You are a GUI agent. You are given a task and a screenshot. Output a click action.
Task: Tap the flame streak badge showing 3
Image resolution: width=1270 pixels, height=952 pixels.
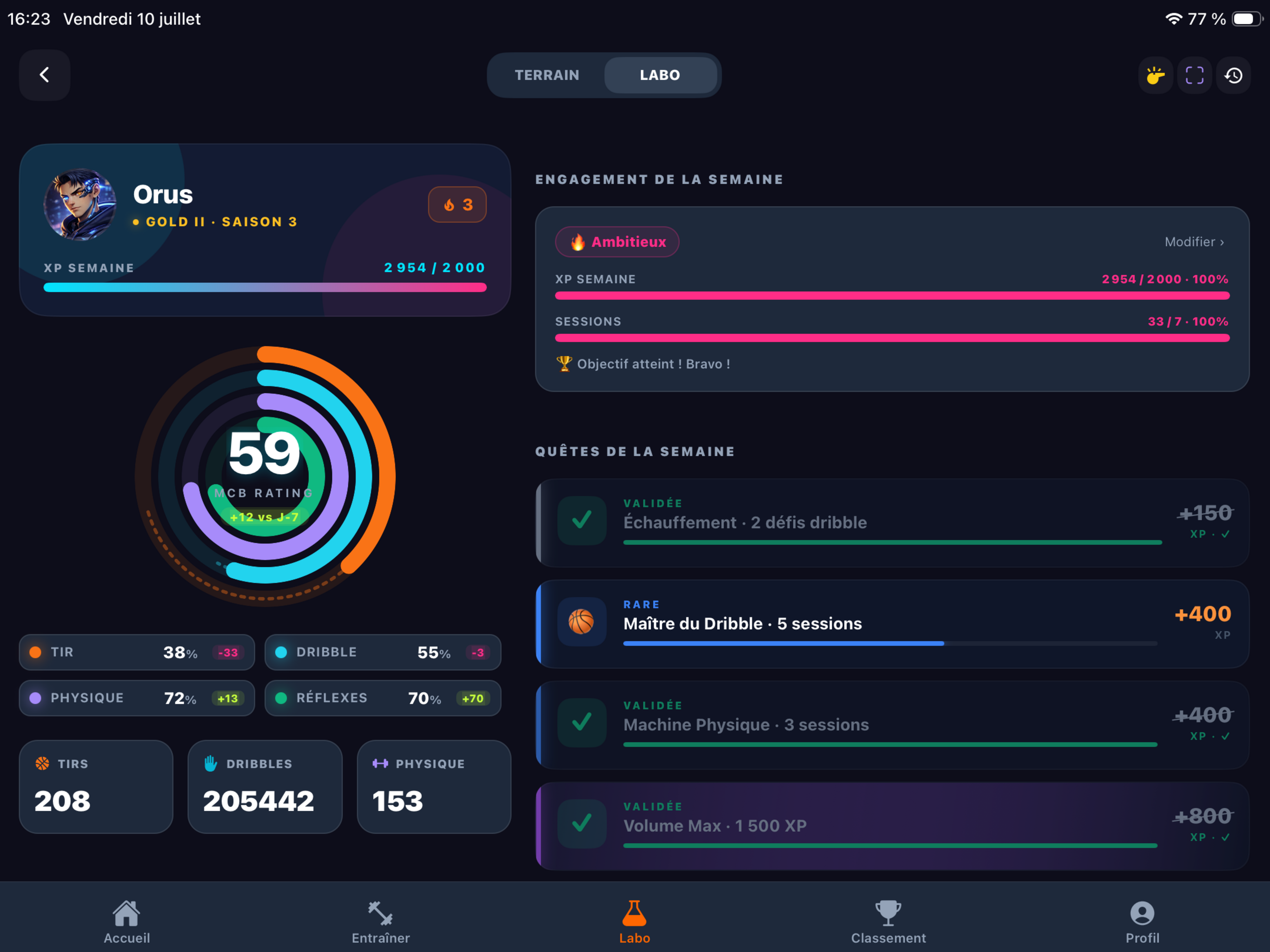coord(457,205)
